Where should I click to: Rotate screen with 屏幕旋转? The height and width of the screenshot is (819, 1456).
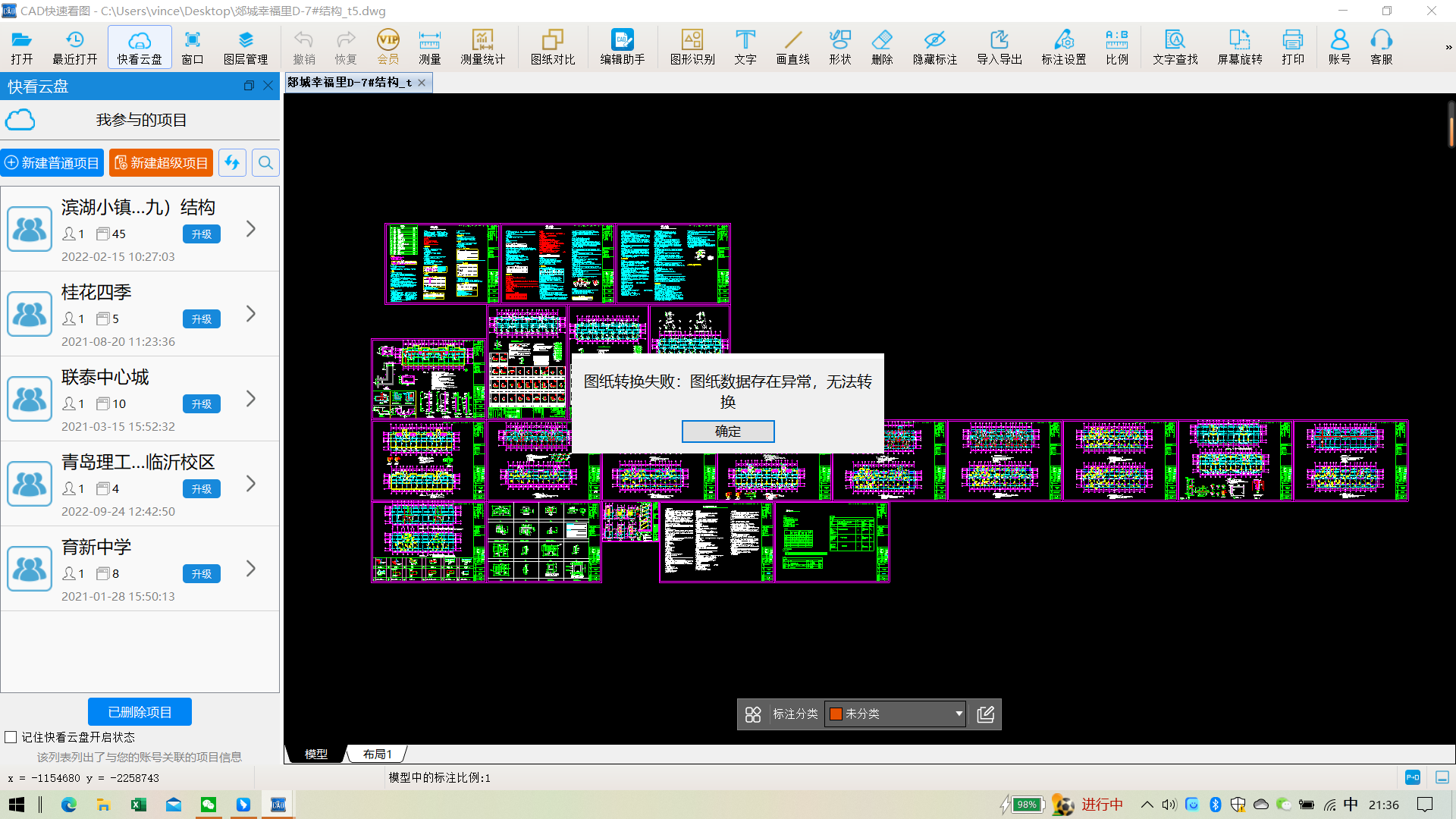(x=1240, y=47)
